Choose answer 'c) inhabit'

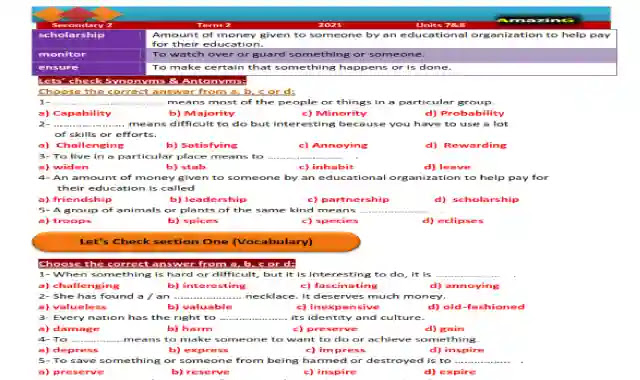click(326, 167)
